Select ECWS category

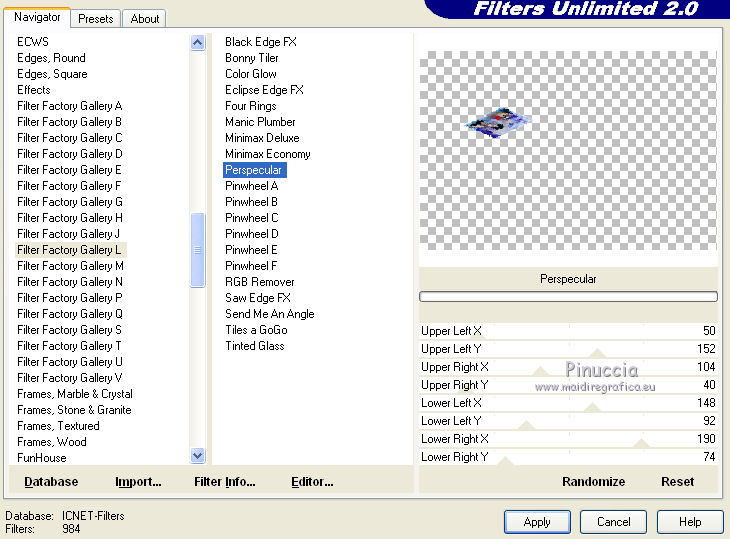tap(33, 42)
